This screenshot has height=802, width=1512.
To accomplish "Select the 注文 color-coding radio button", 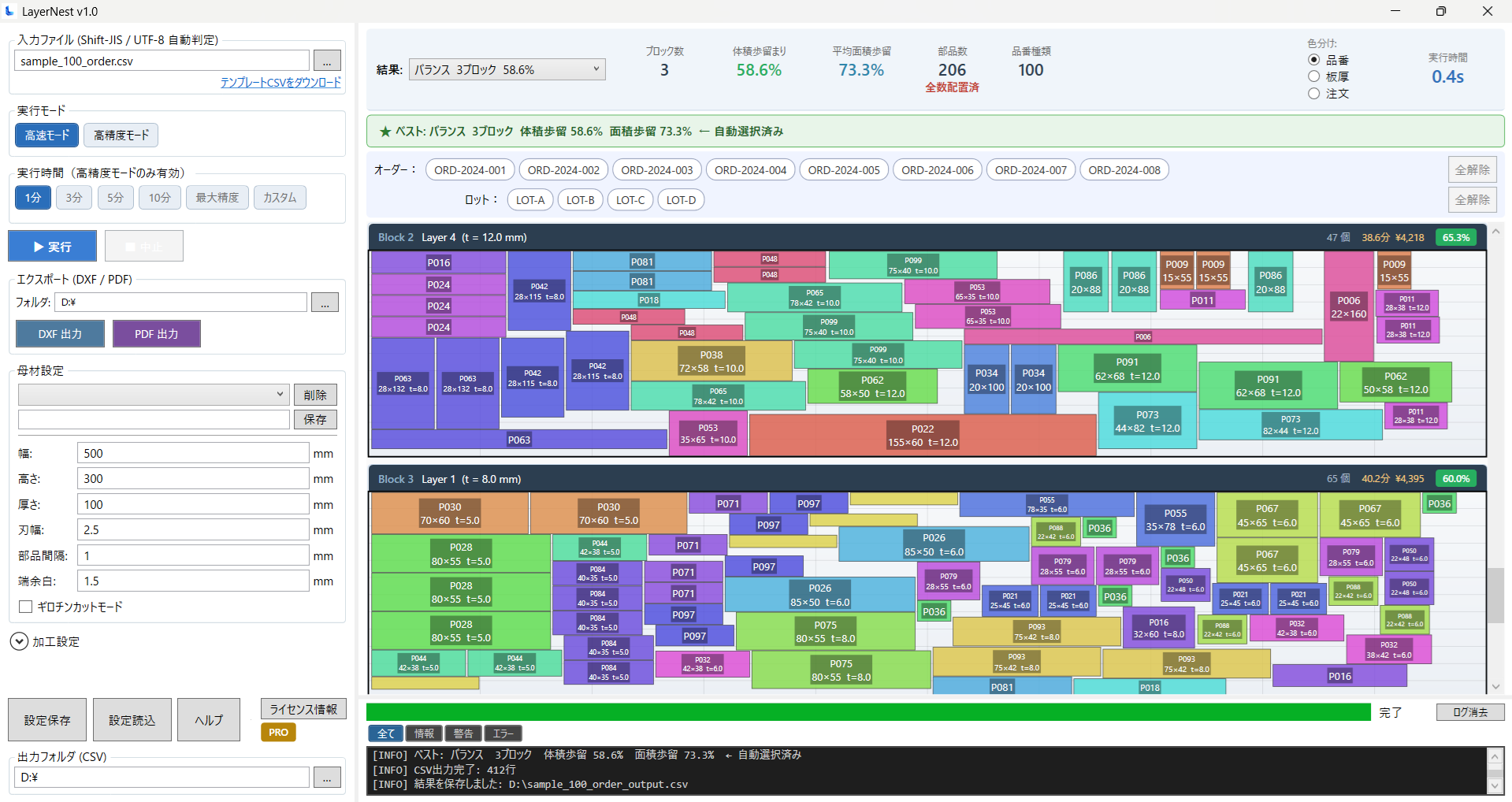I will coord(1313,93).
